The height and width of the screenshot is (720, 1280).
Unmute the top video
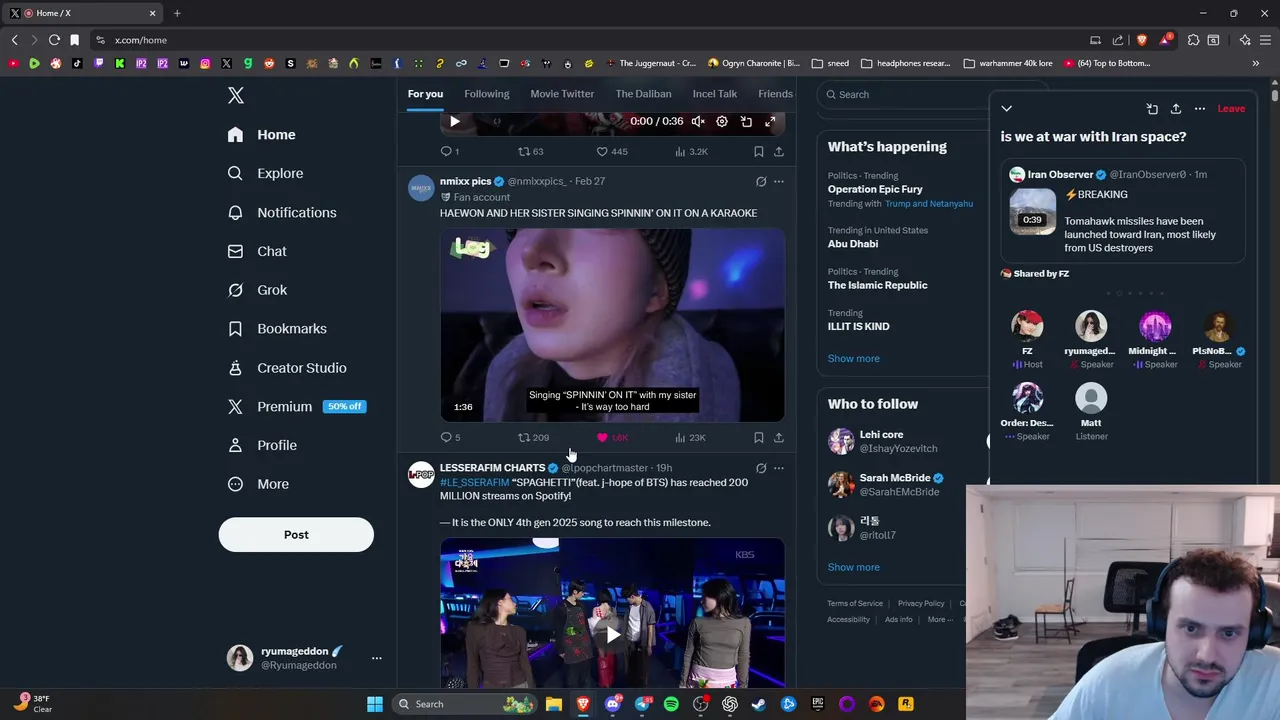(698, 121)
